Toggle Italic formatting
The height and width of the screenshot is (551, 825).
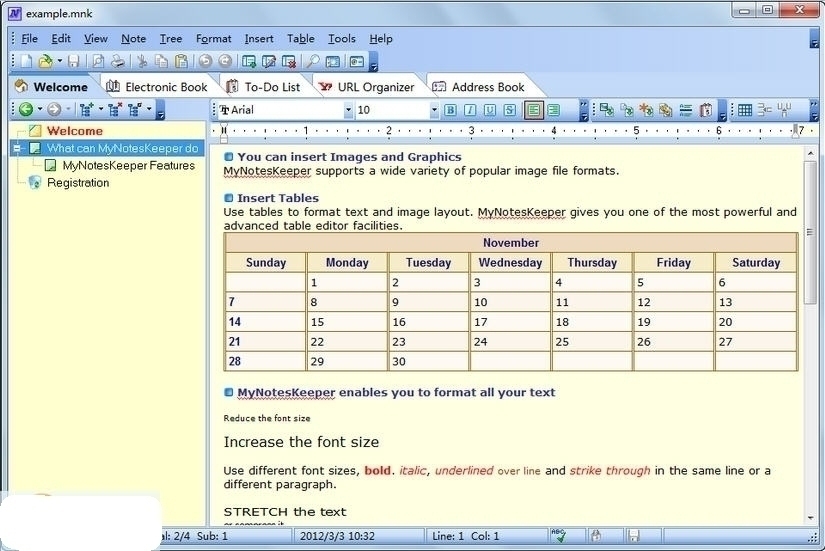point(470,110)
